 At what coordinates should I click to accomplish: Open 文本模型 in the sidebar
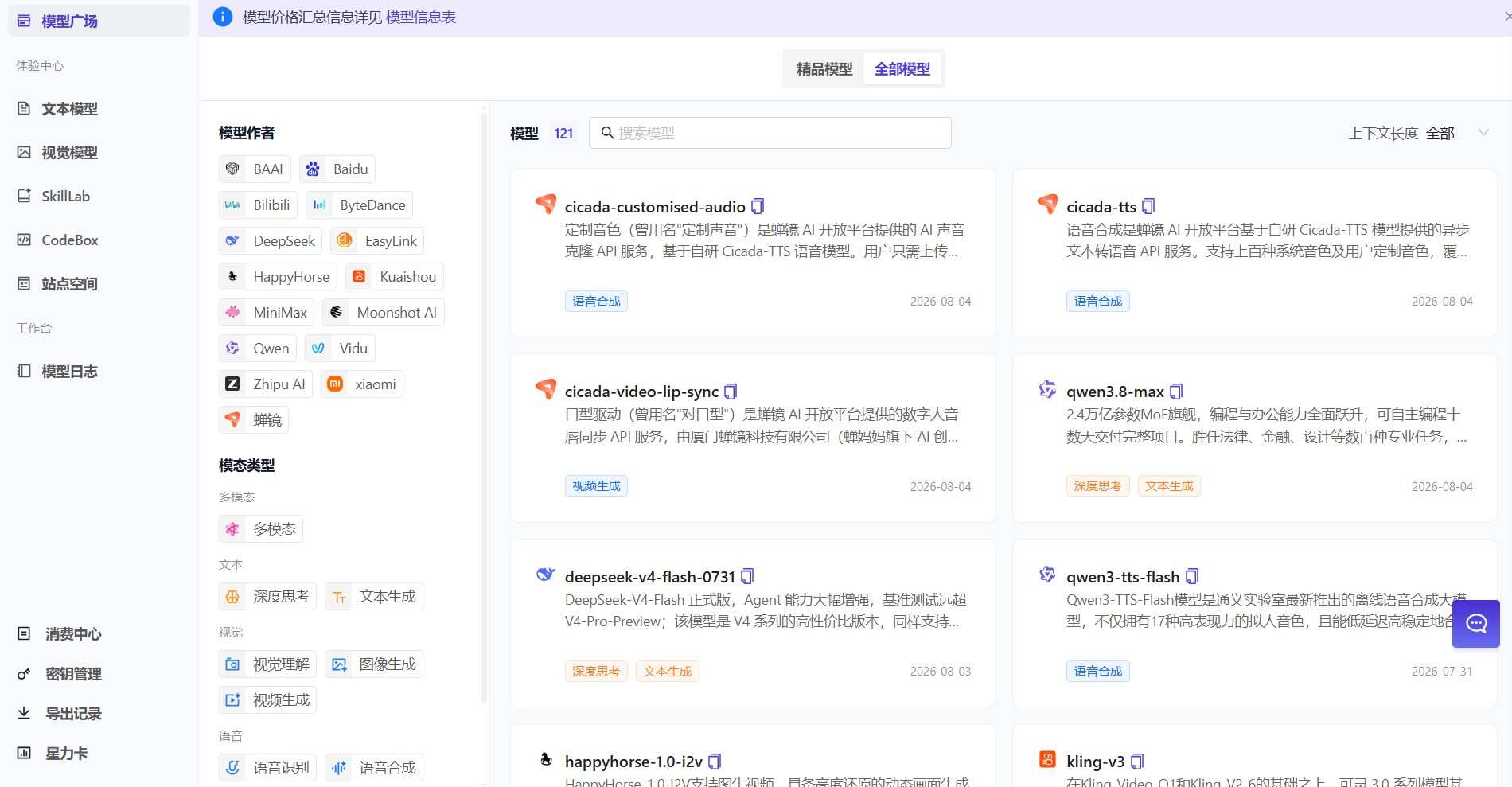point(99,108)
